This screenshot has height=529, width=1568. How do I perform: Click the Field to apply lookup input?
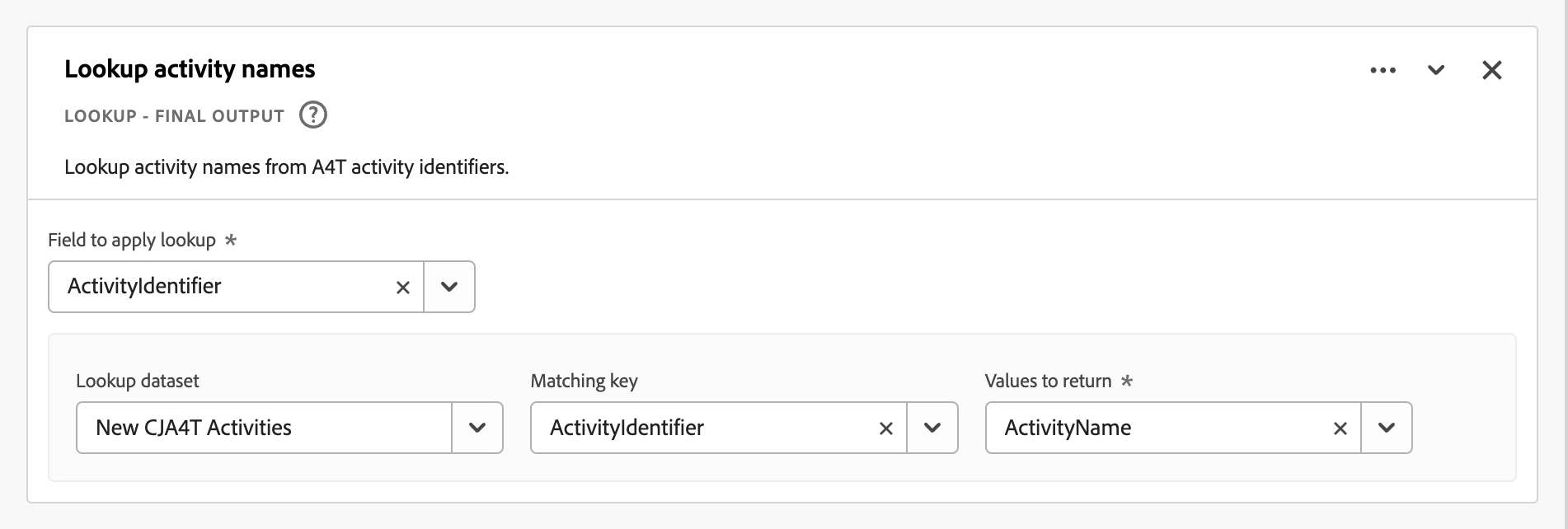[x=219, y=287]
